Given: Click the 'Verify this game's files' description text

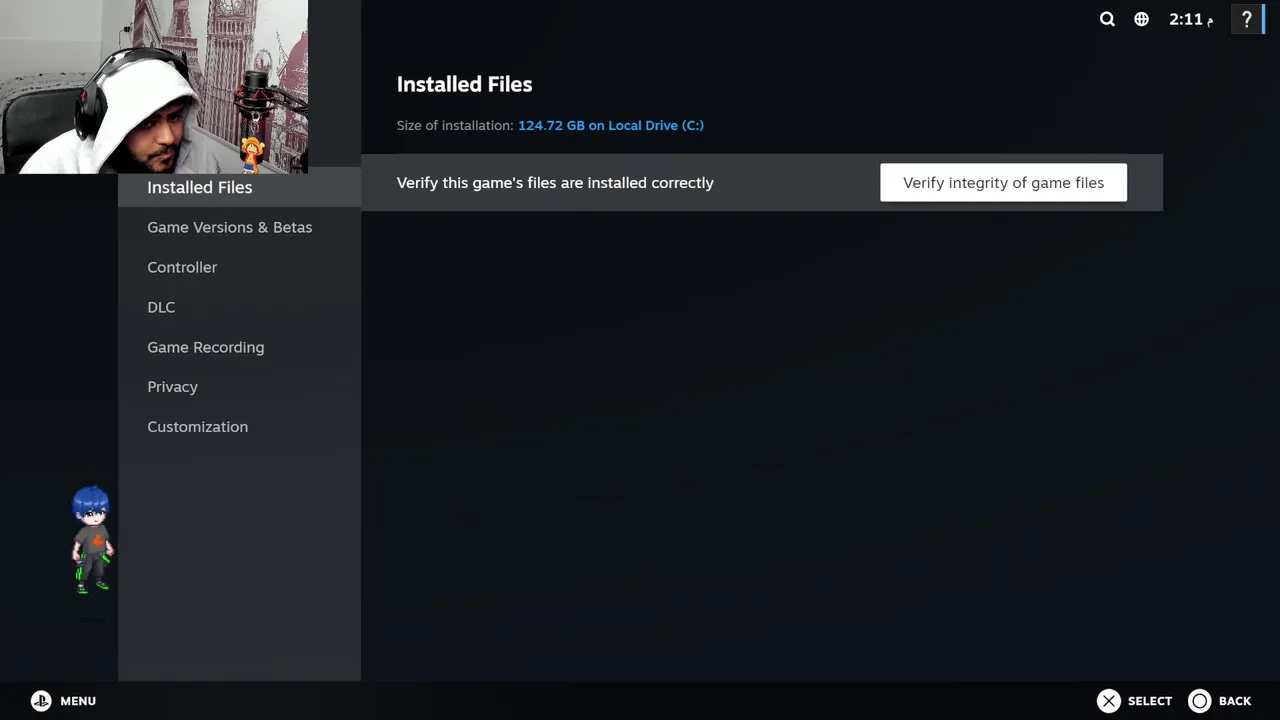Looking at the screenshot, I should click(x=555, y=183).
